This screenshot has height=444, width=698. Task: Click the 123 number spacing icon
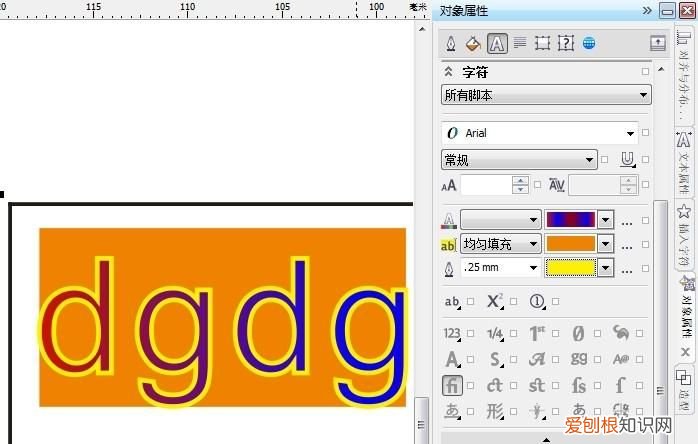coord(452,333)
